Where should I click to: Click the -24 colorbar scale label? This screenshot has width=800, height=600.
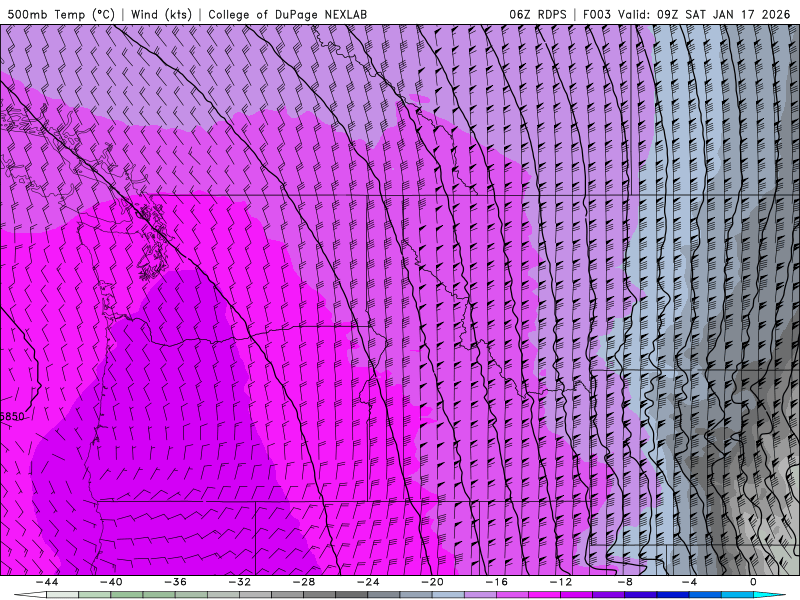click(368, 582)
